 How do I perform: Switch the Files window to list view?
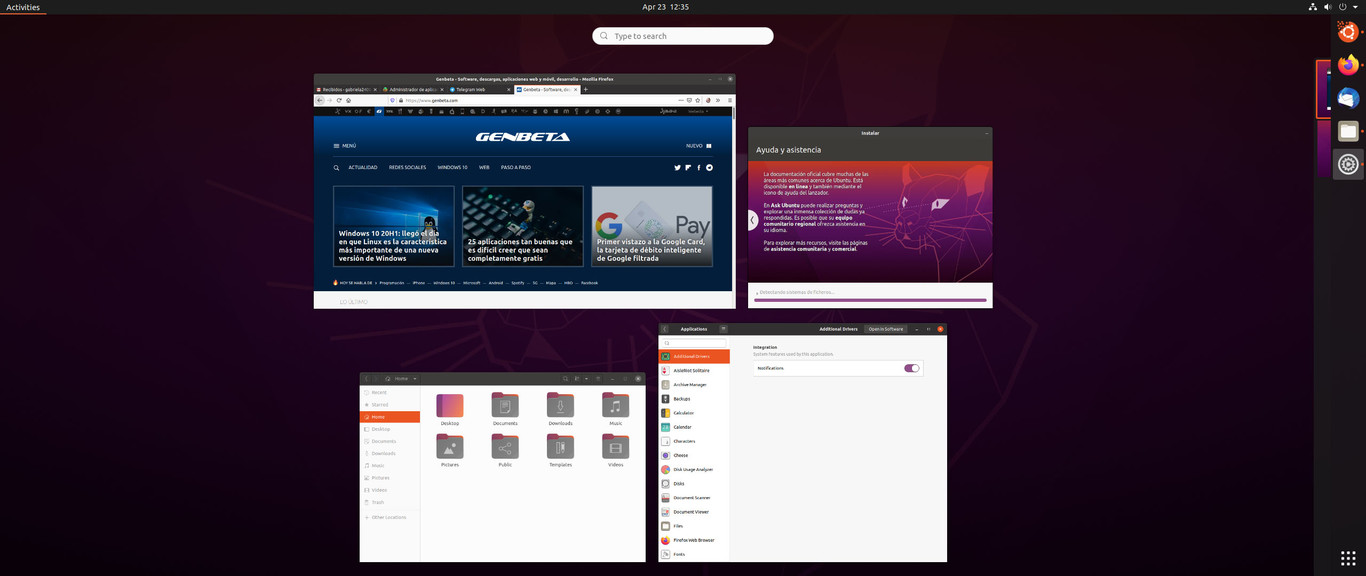576,379
